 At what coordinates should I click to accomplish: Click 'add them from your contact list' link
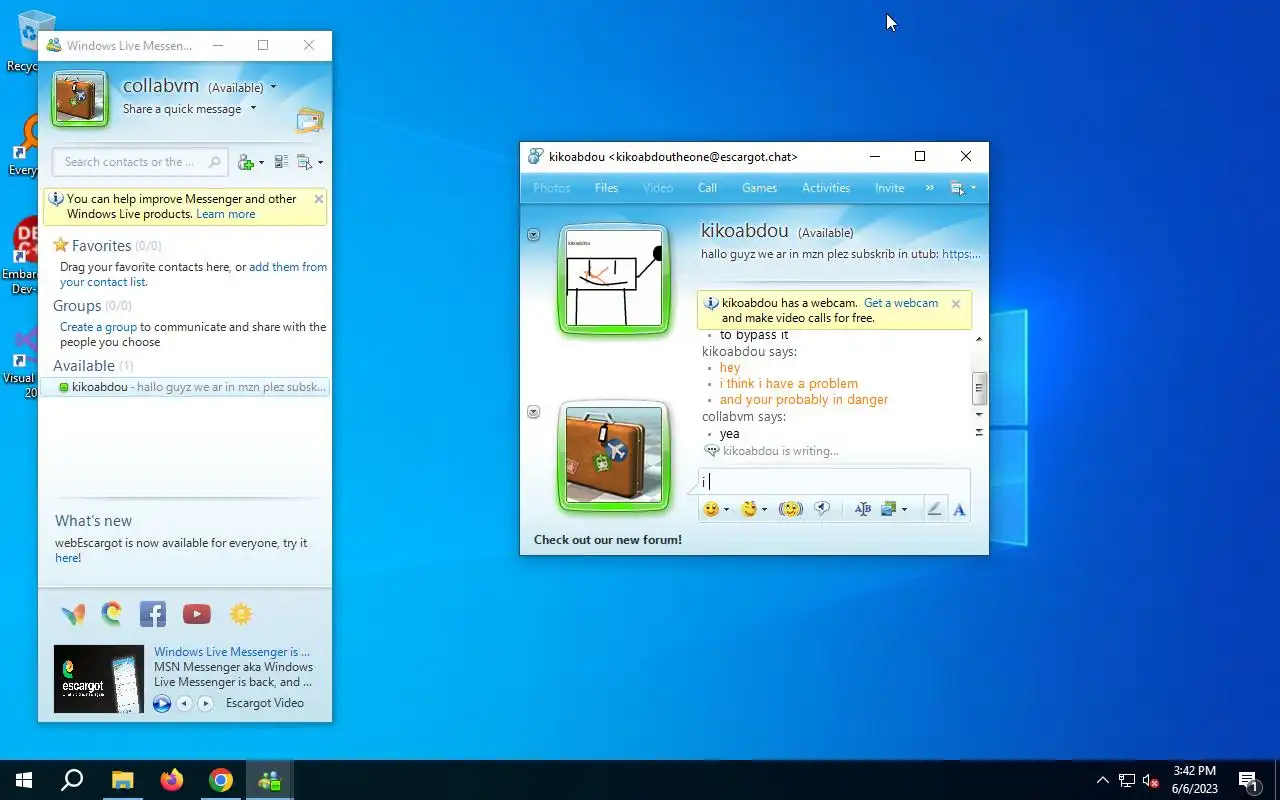[193, 274]
